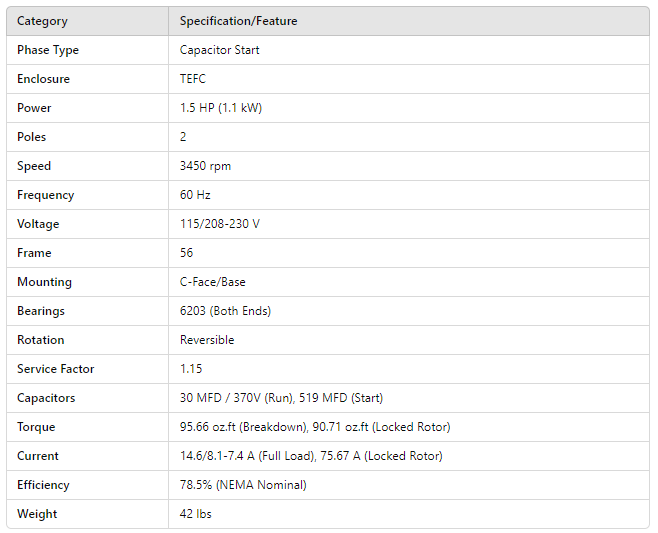Click the Specification/Feature column header

[238, 21]
